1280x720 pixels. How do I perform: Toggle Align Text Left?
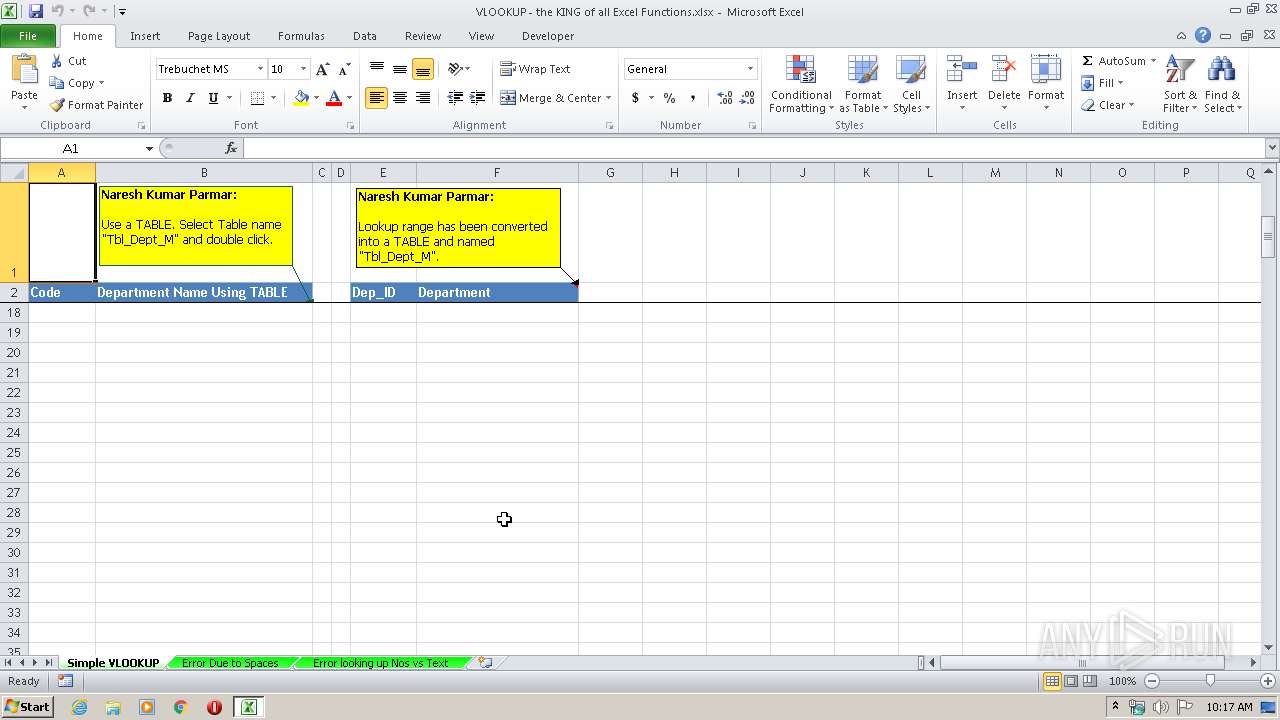377,98
